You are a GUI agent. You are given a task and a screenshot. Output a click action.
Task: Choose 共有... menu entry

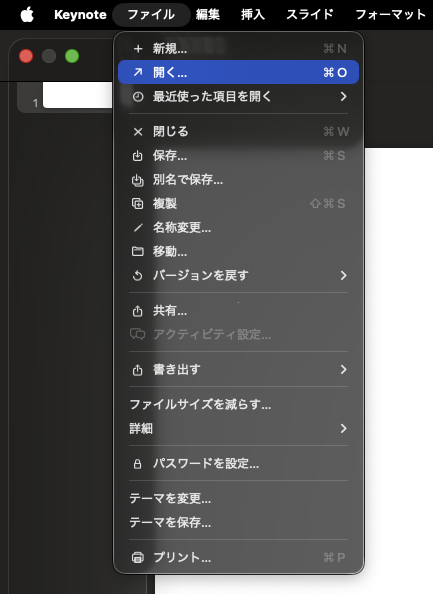(238, 311)
